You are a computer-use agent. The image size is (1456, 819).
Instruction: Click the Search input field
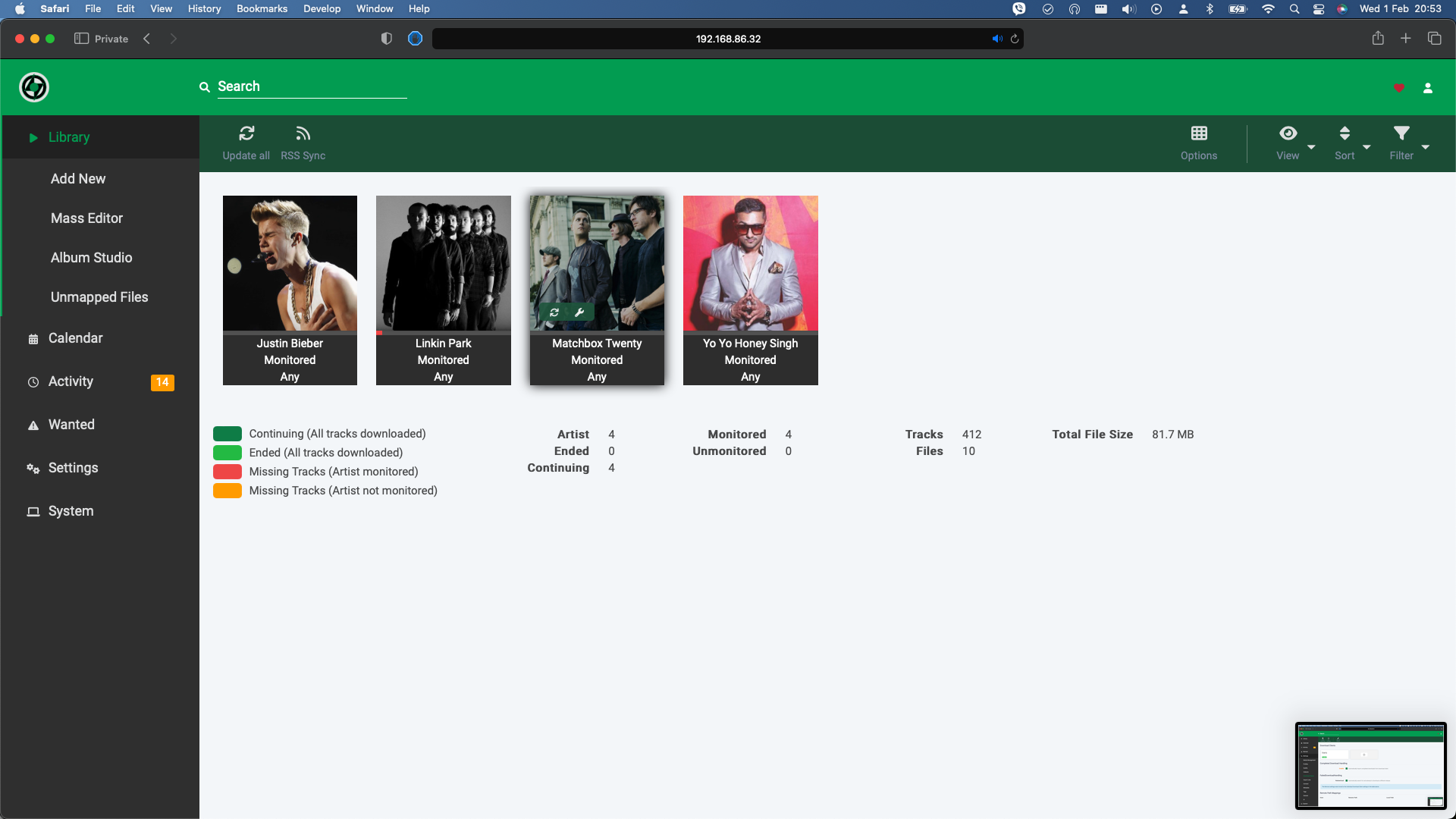coord(312,86)
